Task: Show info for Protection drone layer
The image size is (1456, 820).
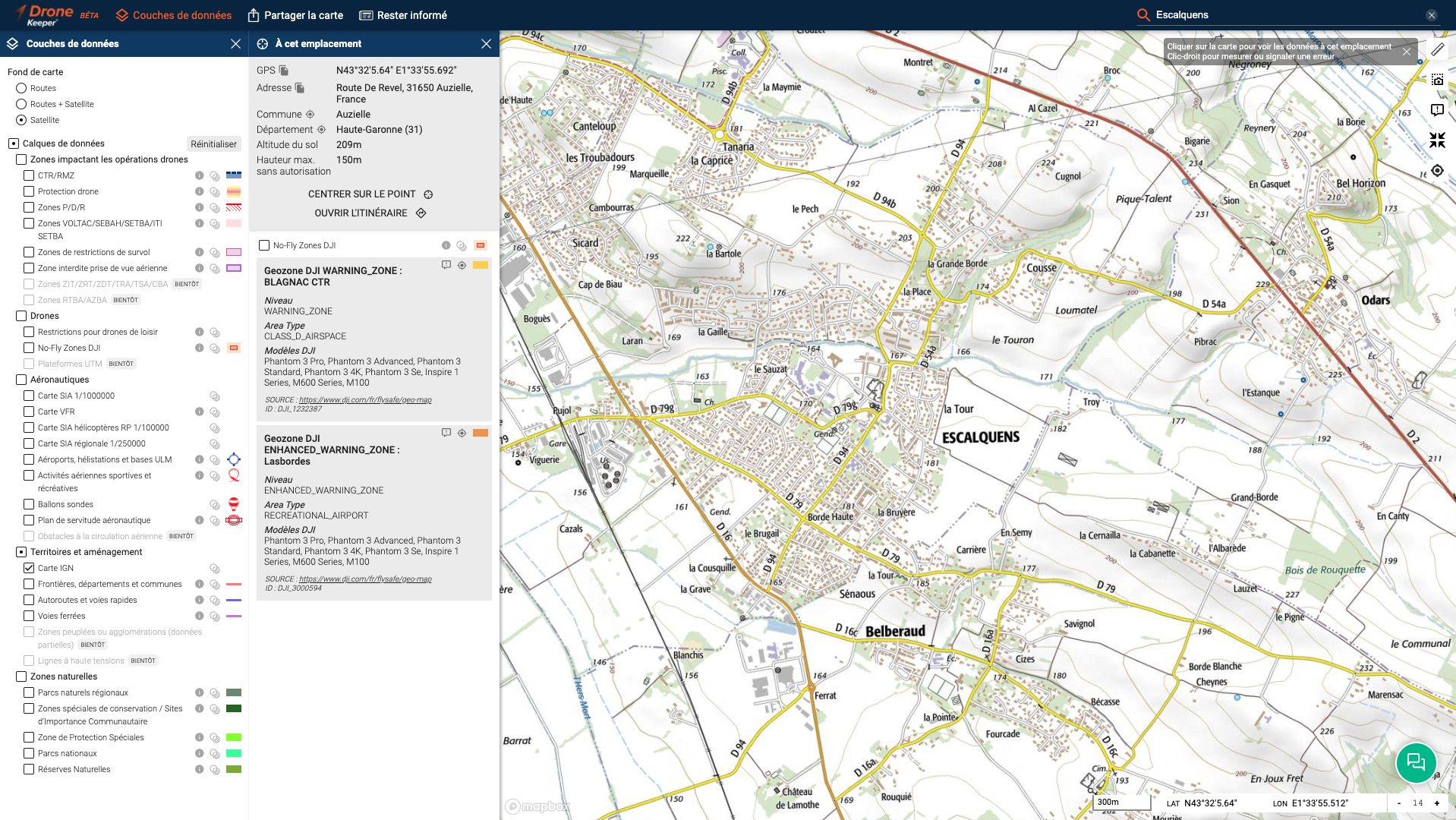Action: click(199, 191)
